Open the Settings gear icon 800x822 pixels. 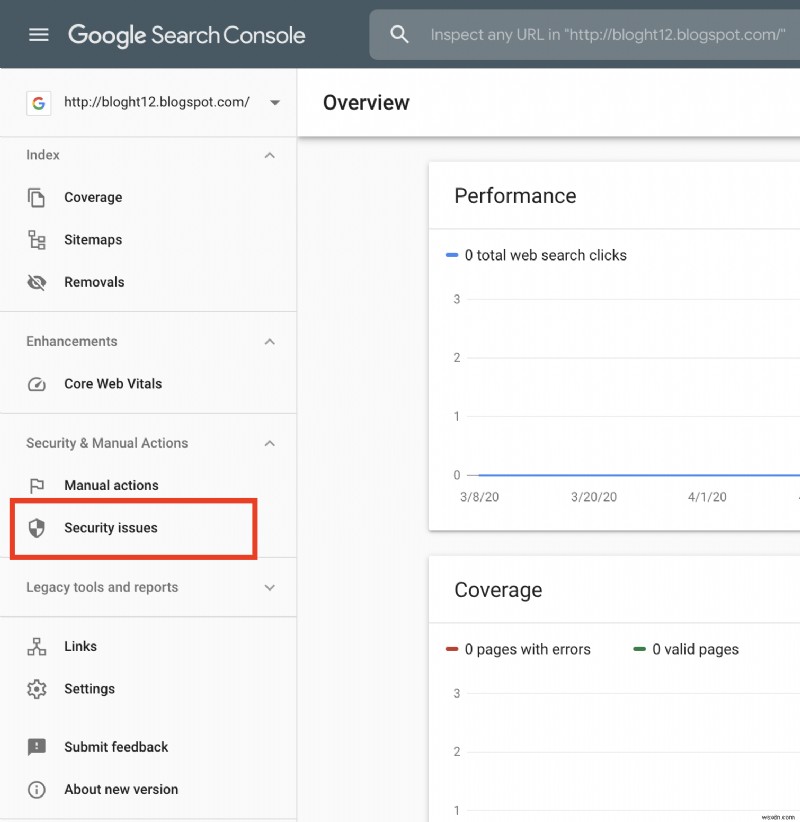click(x=37, y=689)
